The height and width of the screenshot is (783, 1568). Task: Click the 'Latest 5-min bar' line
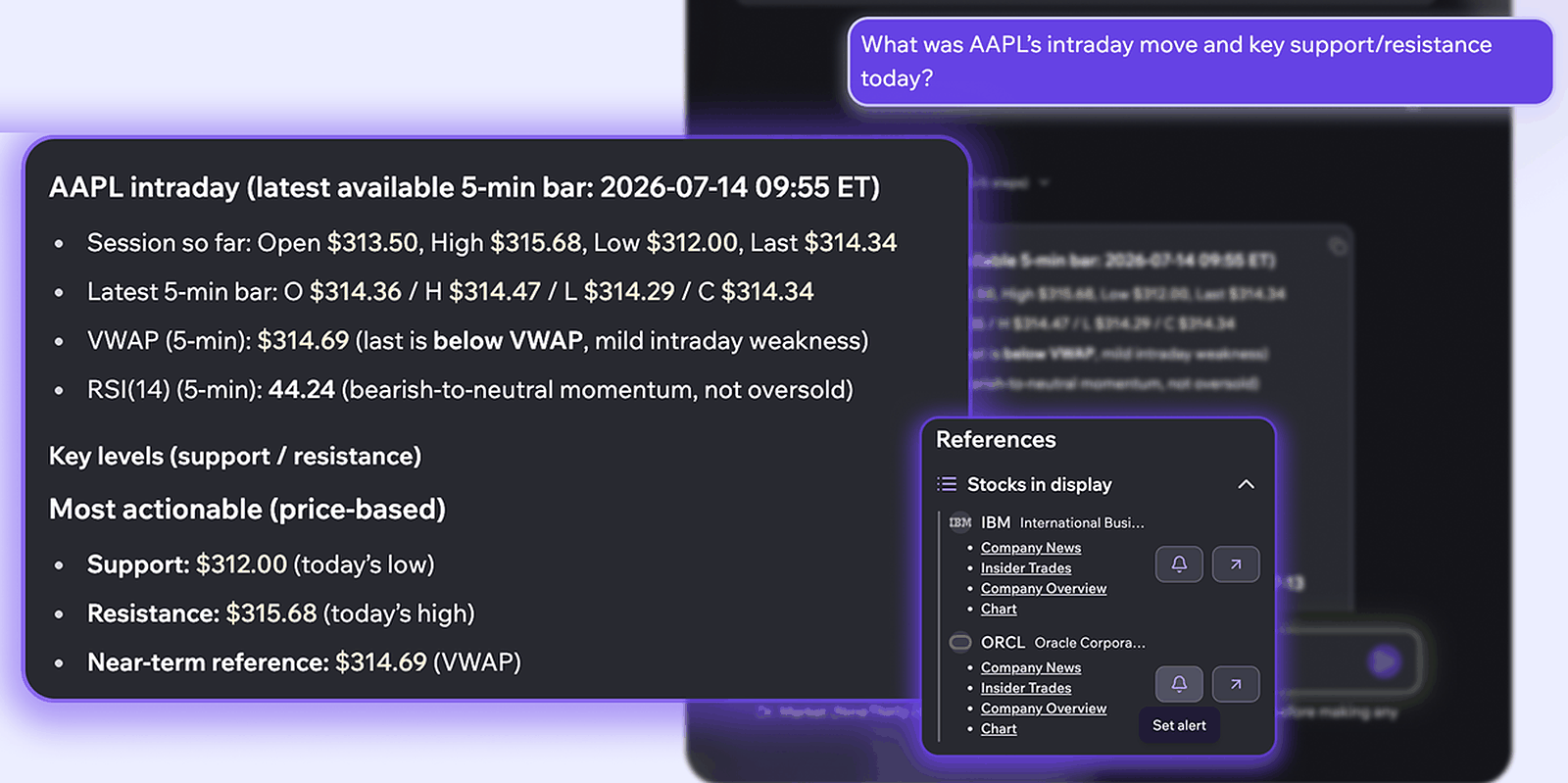[451, 292]
